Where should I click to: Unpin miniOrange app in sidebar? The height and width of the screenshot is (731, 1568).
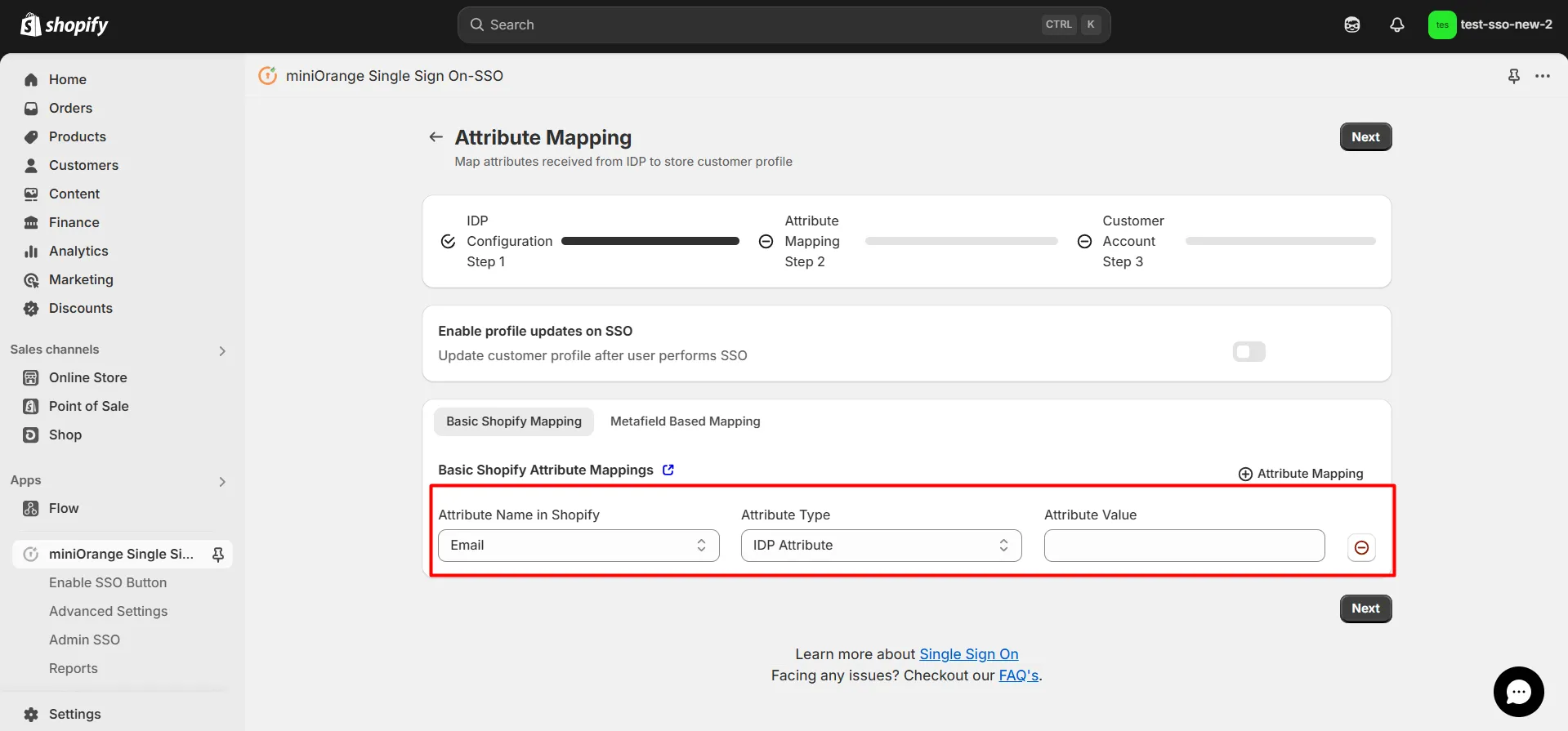pos(218,554)
